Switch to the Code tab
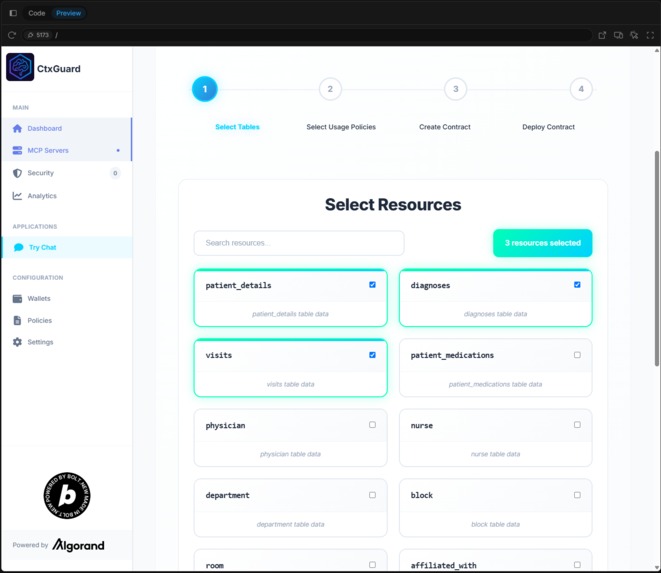This screenshot has height=573, width=661. coord(37,13)
